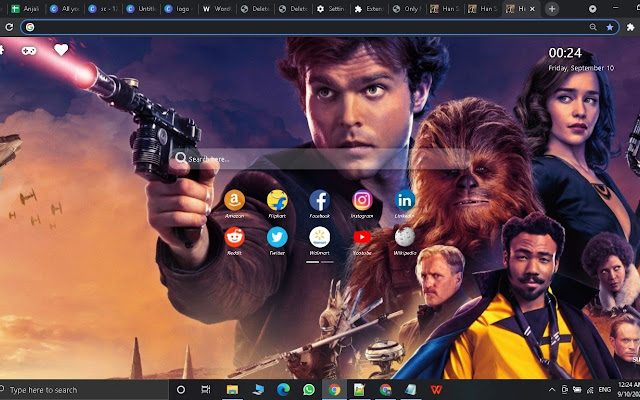Switch to the Word tab
The height and width of the screenshot is (400, 640).
click(218, 9)
